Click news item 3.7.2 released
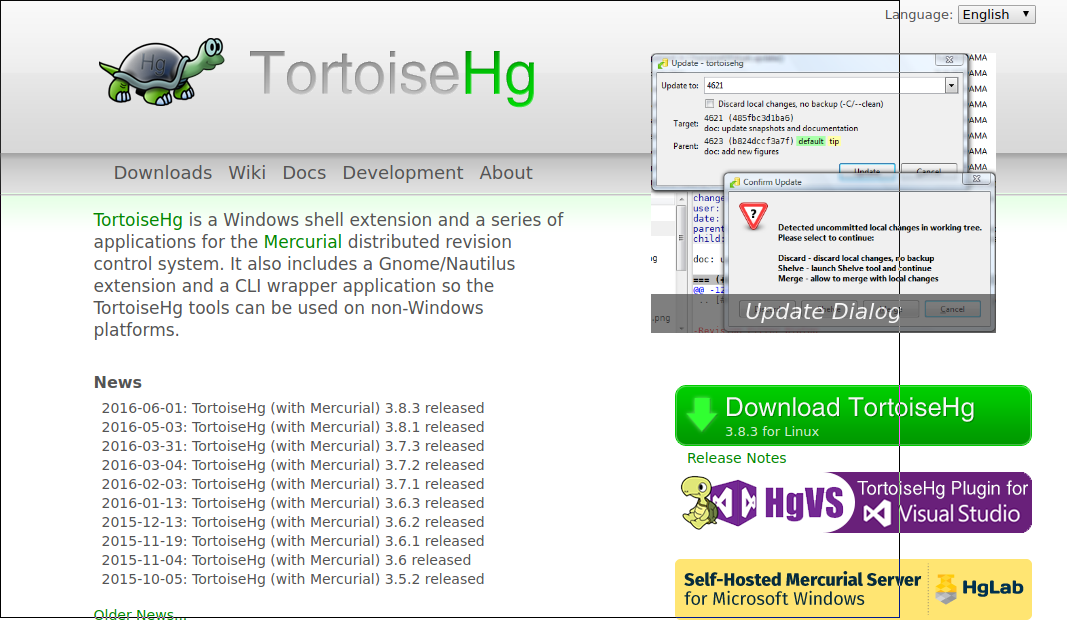This screenshot has width=1067, height=631. coord(293,465)
